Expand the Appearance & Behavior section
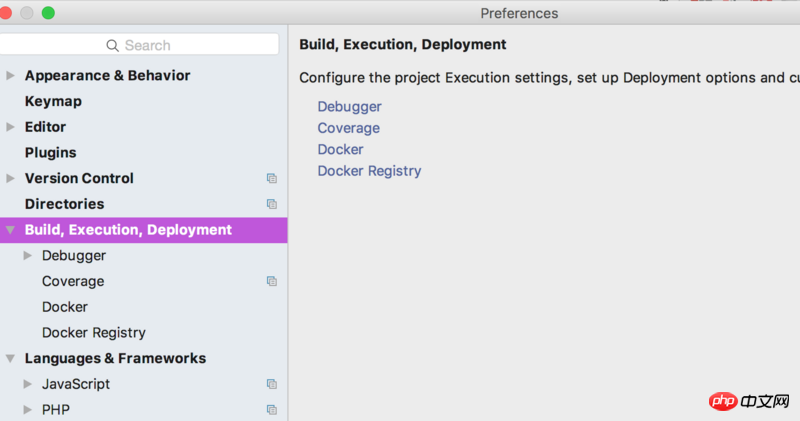Image resolution: width=800 pixels, height=421 pixels. coord(11,76)
